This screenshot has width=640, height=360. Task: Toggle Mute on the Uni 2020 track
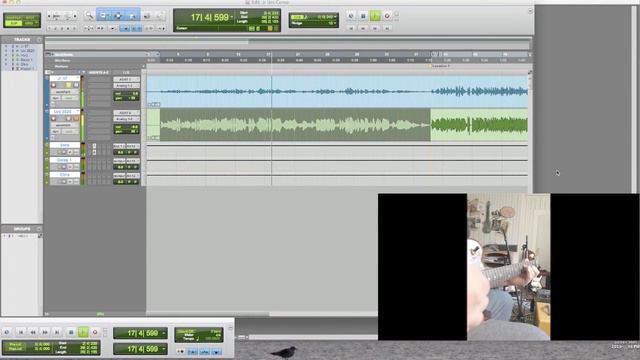[x=76, y=118]
